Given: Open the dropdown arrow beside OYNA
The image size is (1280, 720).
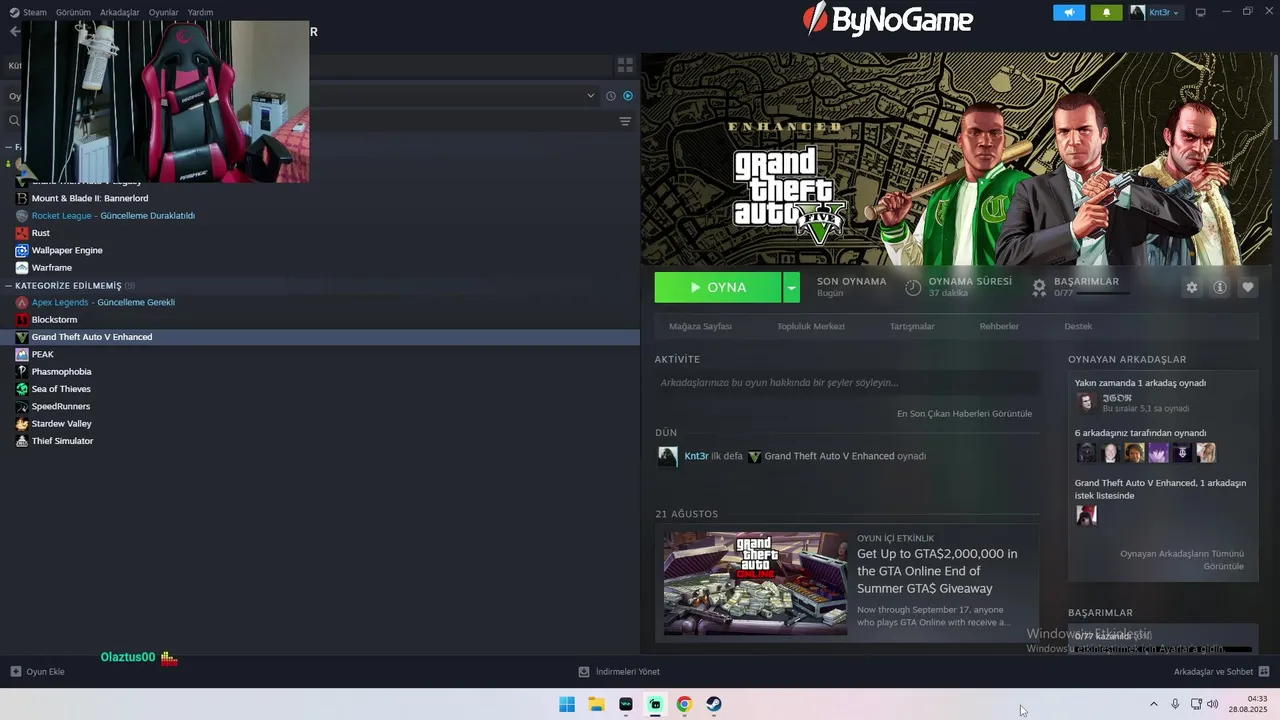Looking at the screenshot, I should click(792, 287).
